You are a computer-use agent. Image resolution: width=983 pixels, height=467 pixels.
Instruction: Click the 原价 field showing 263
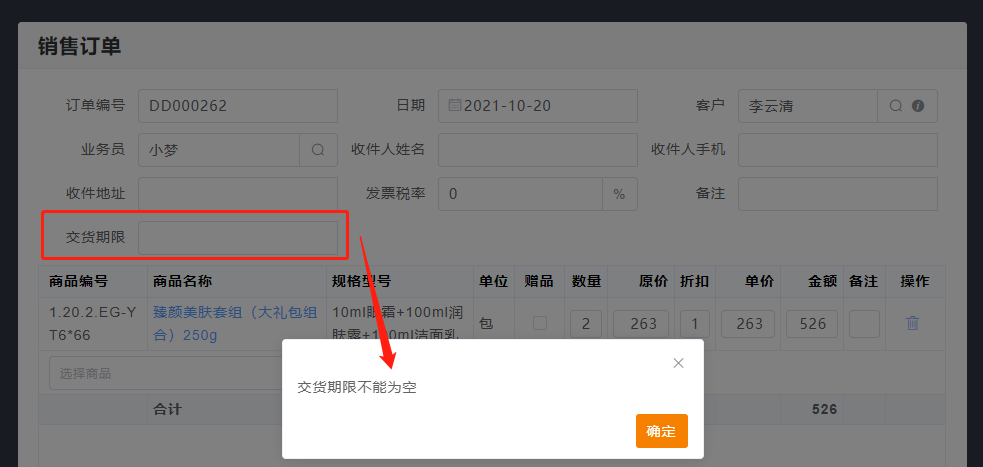tap(641, 324)
